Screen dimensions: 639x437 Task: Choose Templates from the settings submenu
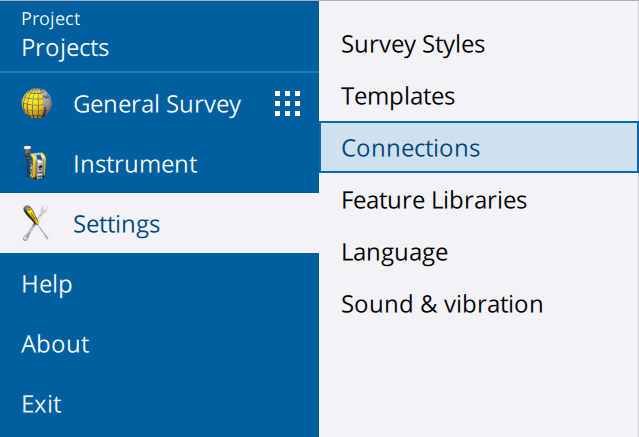click(398, 97)
